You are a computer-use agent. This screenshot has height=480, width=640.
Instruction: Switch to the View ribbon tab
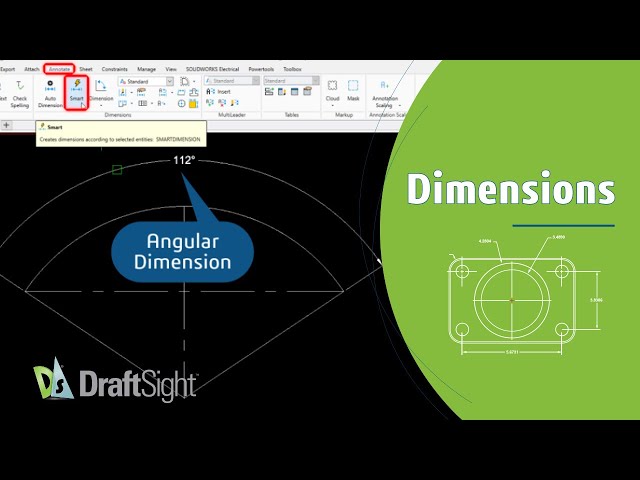(171, 69)
